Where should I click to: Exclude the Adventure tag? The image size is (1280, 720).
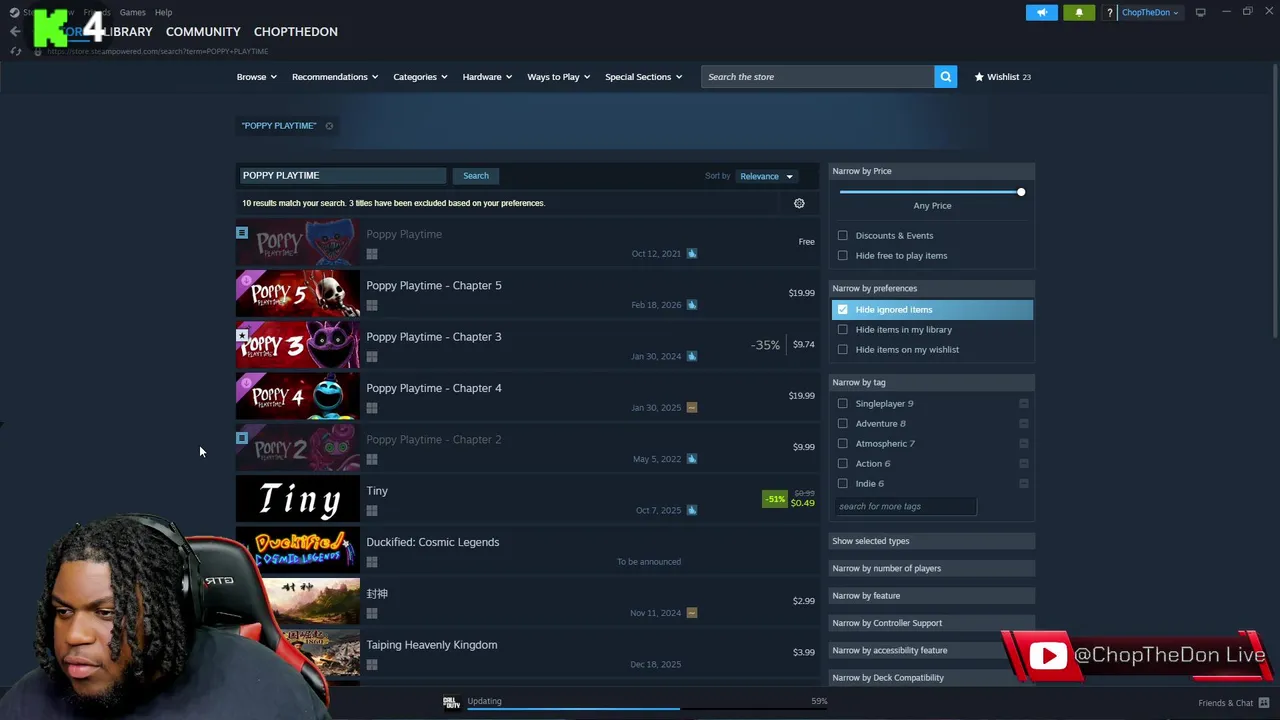1024,423
